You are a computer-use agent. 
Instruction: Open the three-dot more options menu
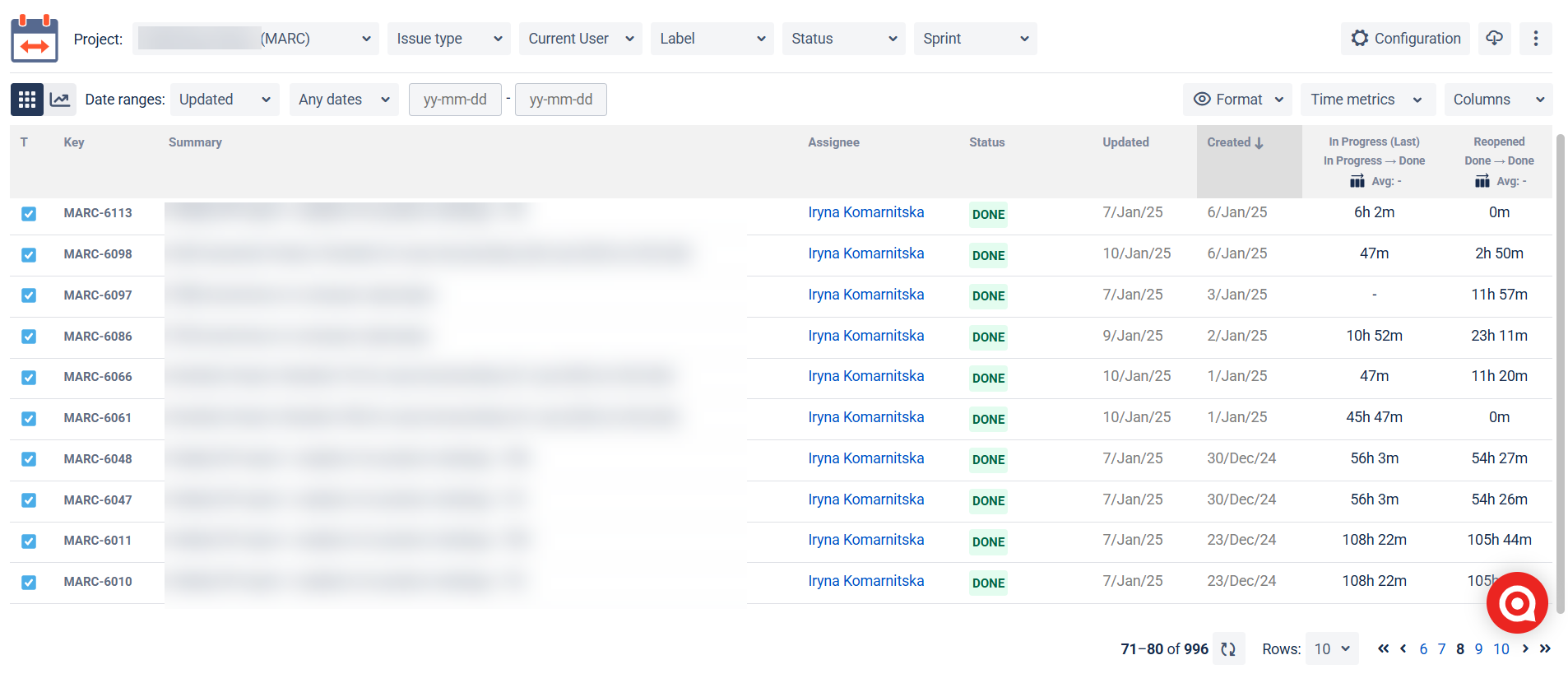tap(1535, 39)
